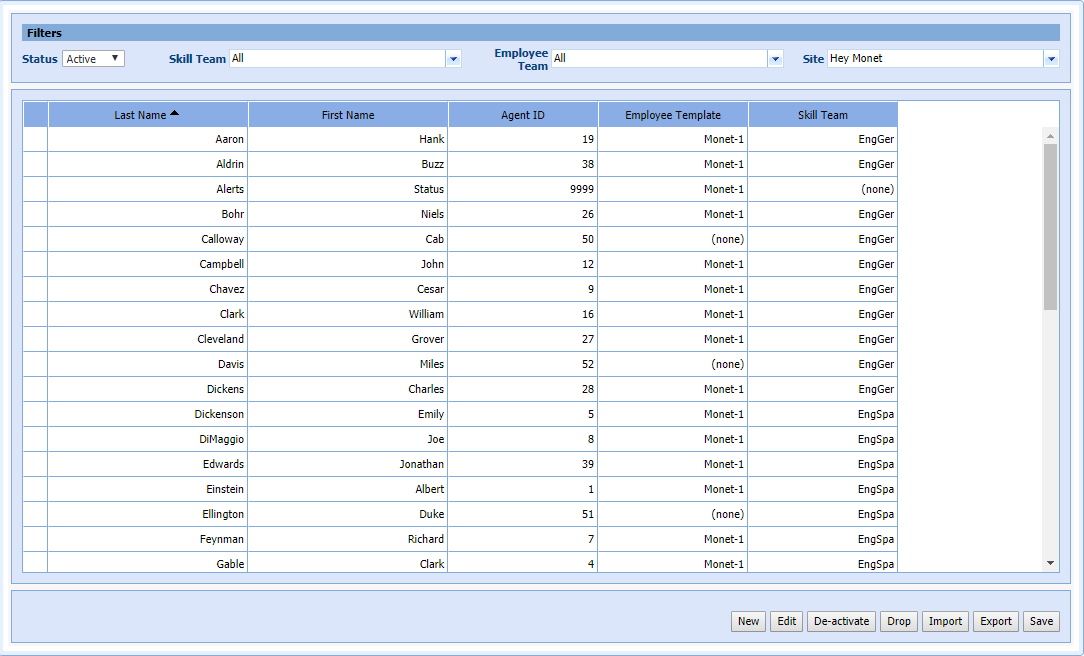The width and height of the screenshot is (1084, 656).
Task: Click the De-activate button
Action: [x=841, y=621]
